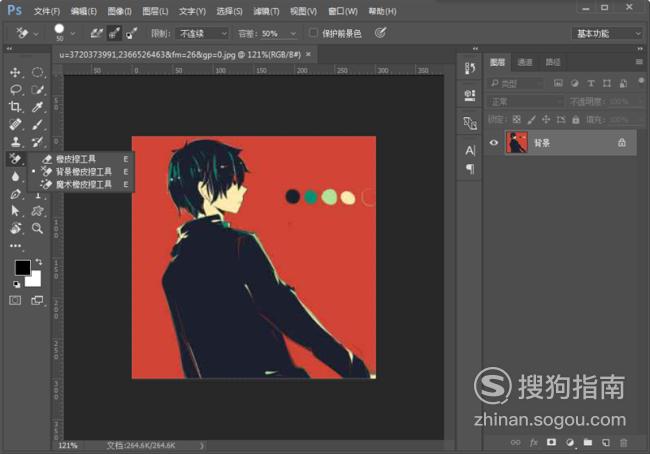Collapse the toolbox with double-arrow
The height and width of the screenshot is (454, 650).
point(9,49)
